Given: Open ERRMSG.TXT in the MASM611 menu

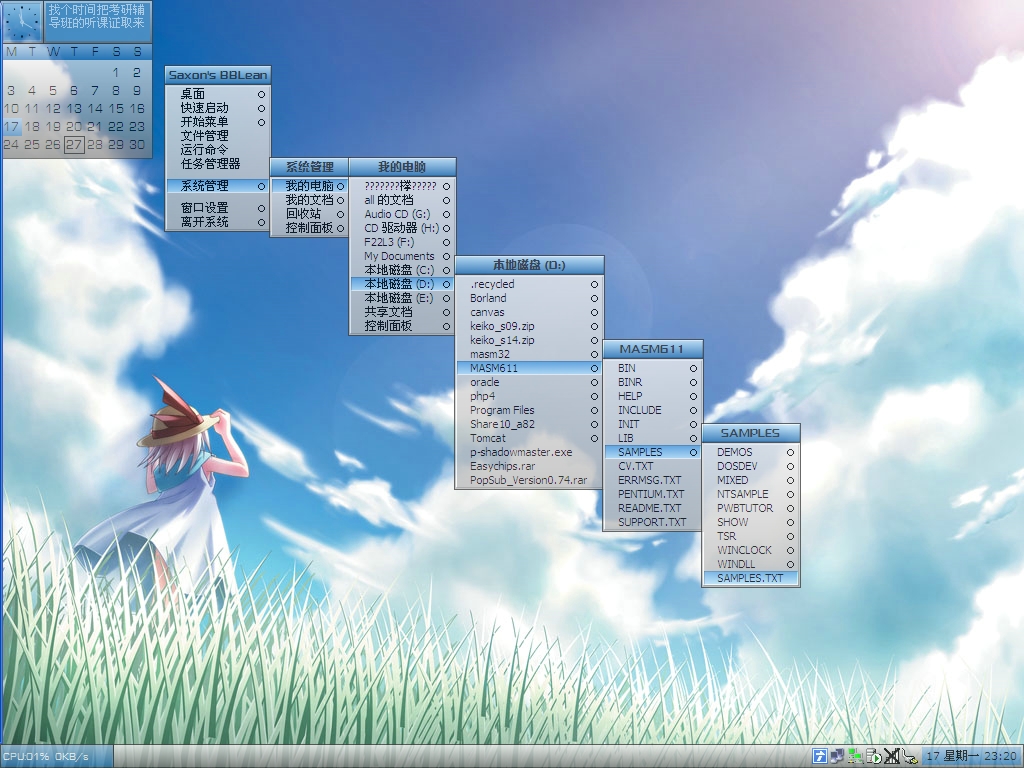Looking at the screenshot, I should pos(652,480).
